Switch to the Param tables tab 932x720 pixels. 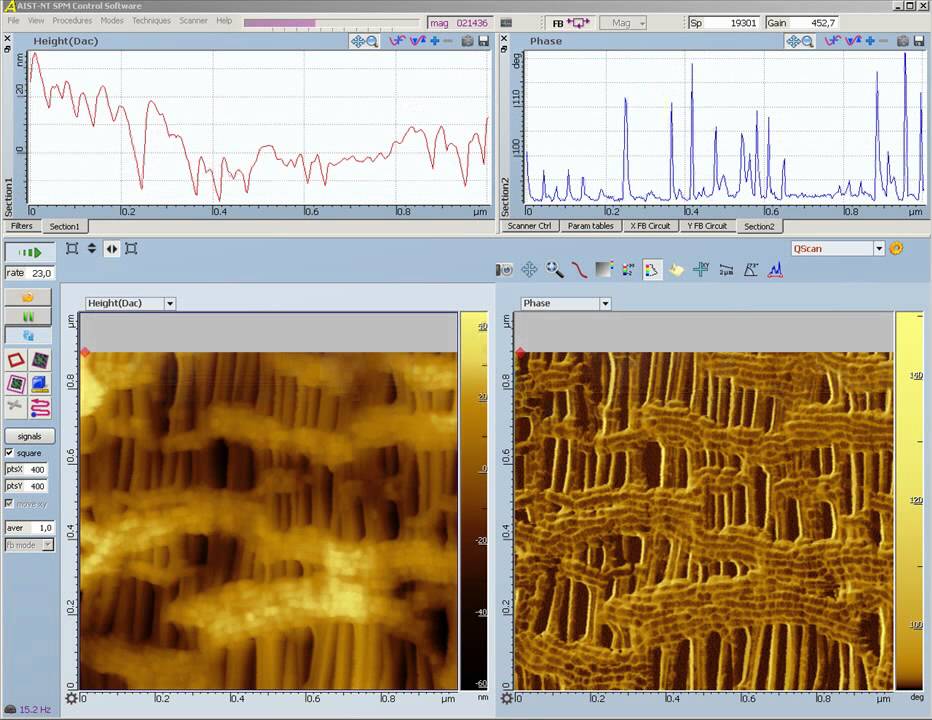click(x=590, y=226)
